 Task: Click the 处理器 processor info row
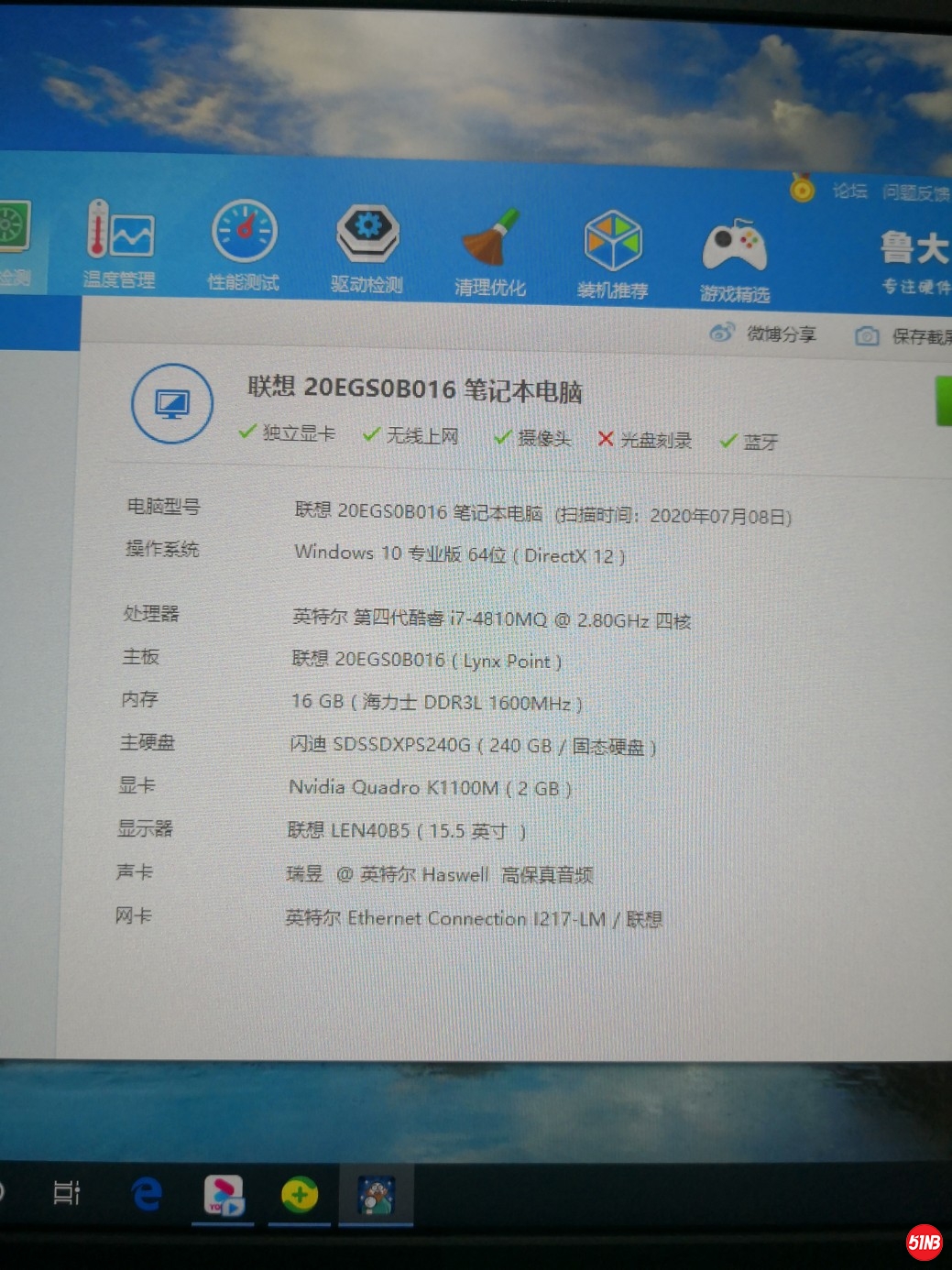(x=491, y=619)
